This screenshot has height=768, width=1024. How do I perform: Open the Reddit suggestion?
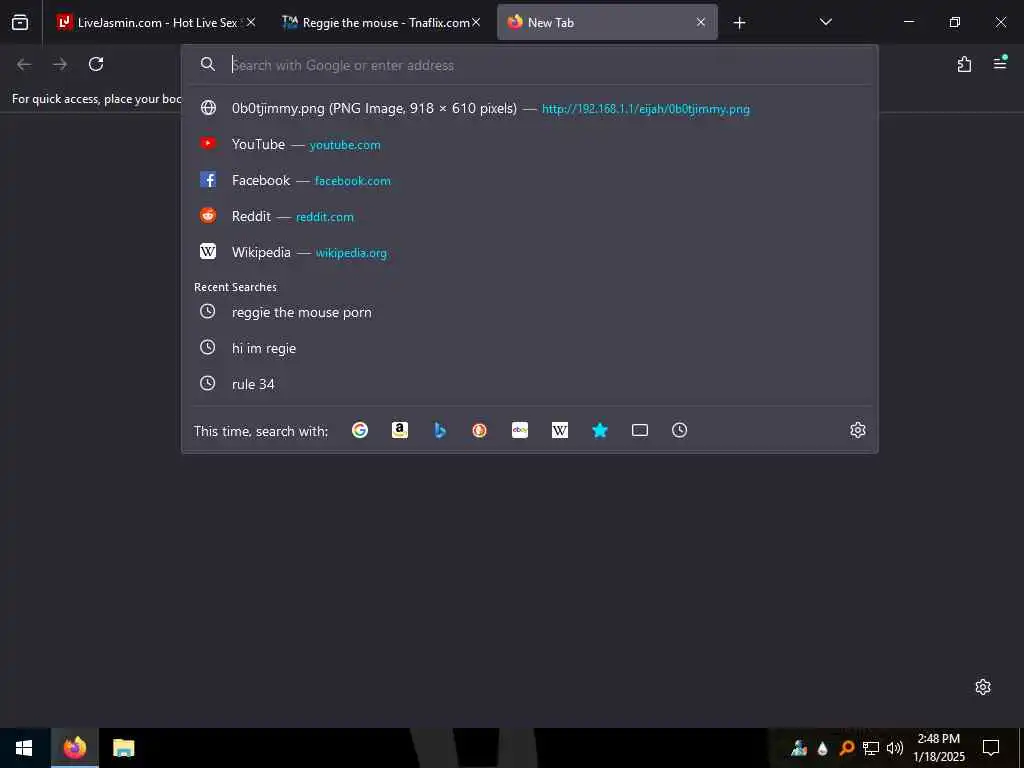click(530, 216)
